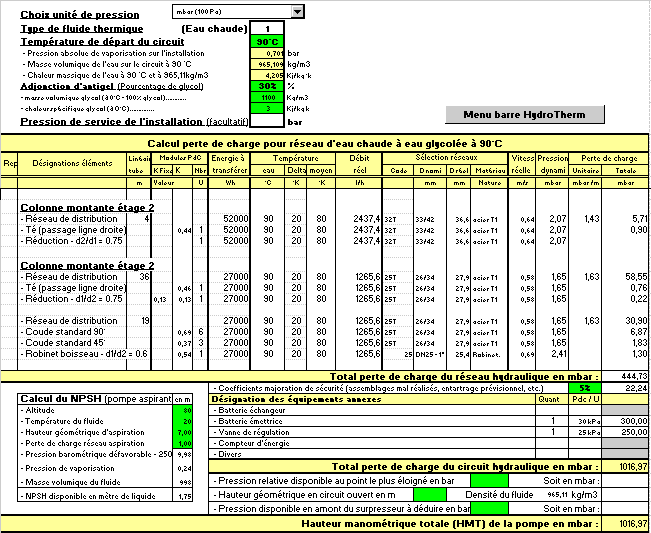Screen dimensions: 651x533
Task: Select the glycol density cell showing 1100
Action: tap(267, 97)
